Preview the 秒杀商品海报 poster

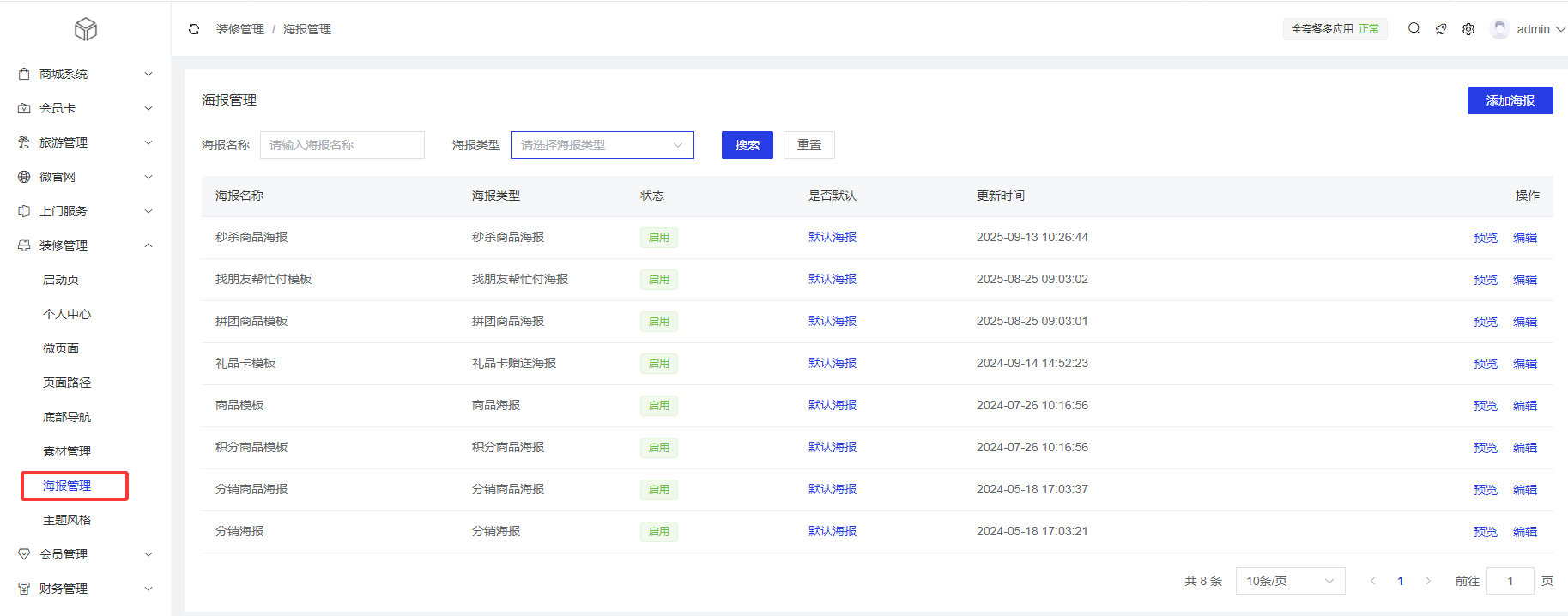(x=1485, y=238)
